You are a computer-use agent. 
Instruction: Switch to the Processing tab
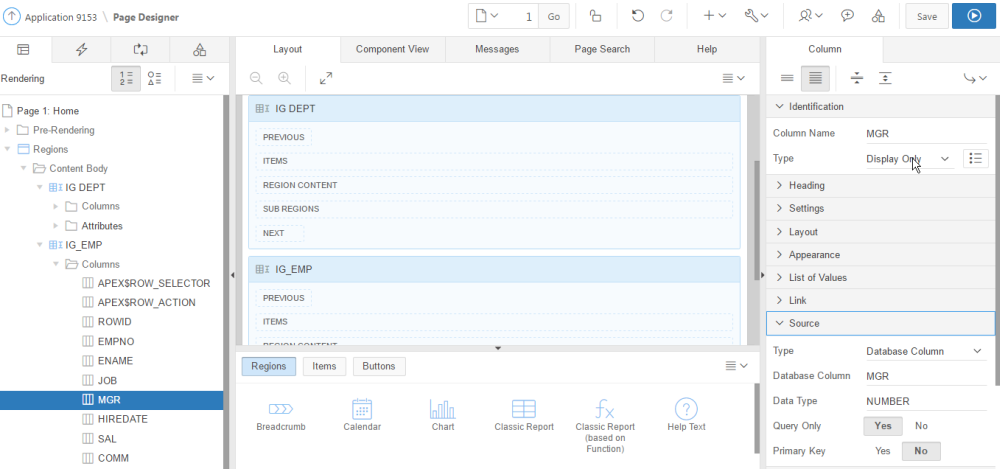140,50
